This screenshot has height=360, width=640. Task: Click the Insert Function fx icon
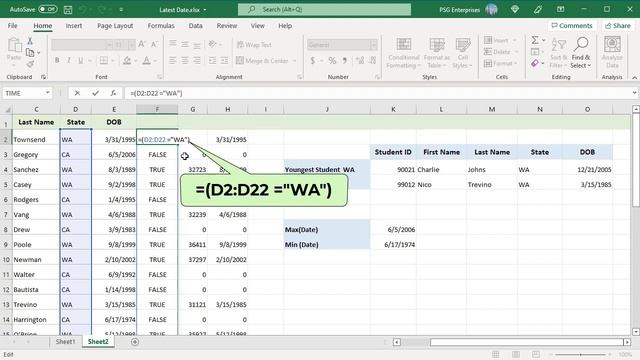pyautogui.click(x=113, y=93)
